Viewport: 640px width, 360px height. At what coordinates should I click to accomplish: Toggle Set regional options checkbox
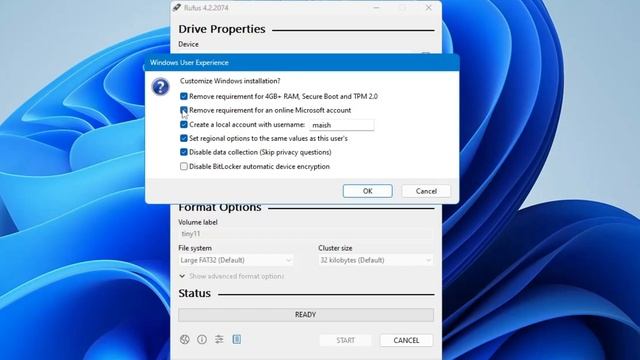pyautogui.click(x=184, y=138)
